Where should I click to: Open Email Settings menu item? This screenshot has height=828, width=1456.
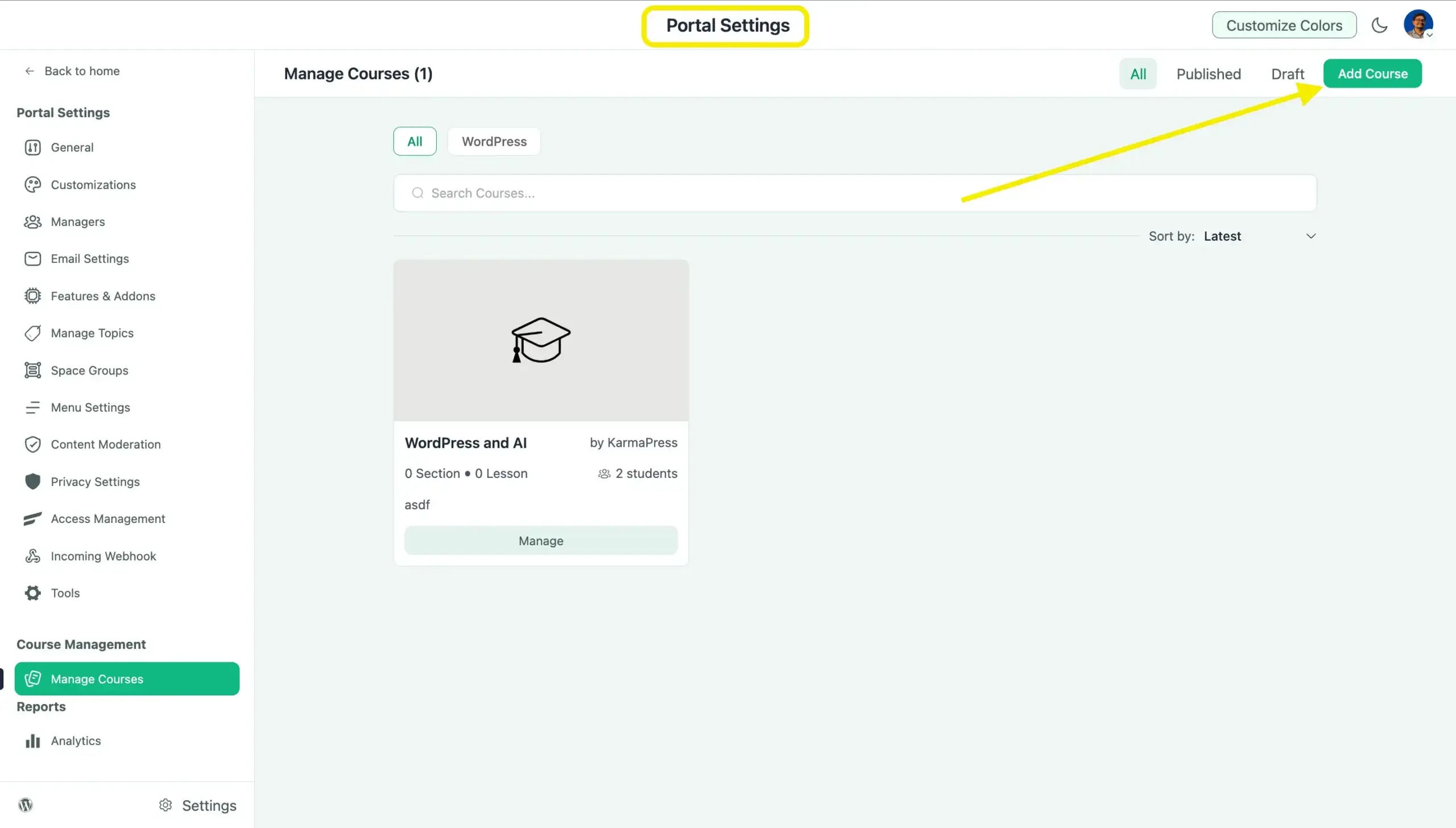pyautogui.click(x=127, y=258)
